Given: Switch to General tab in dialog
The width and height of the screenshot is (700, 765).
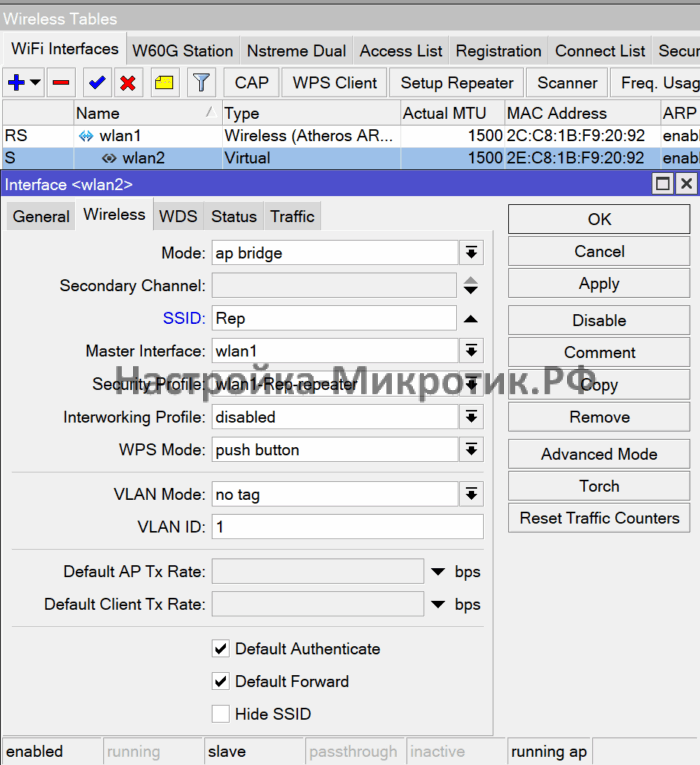Looking at the screenshot, I should tap(41, 216).
